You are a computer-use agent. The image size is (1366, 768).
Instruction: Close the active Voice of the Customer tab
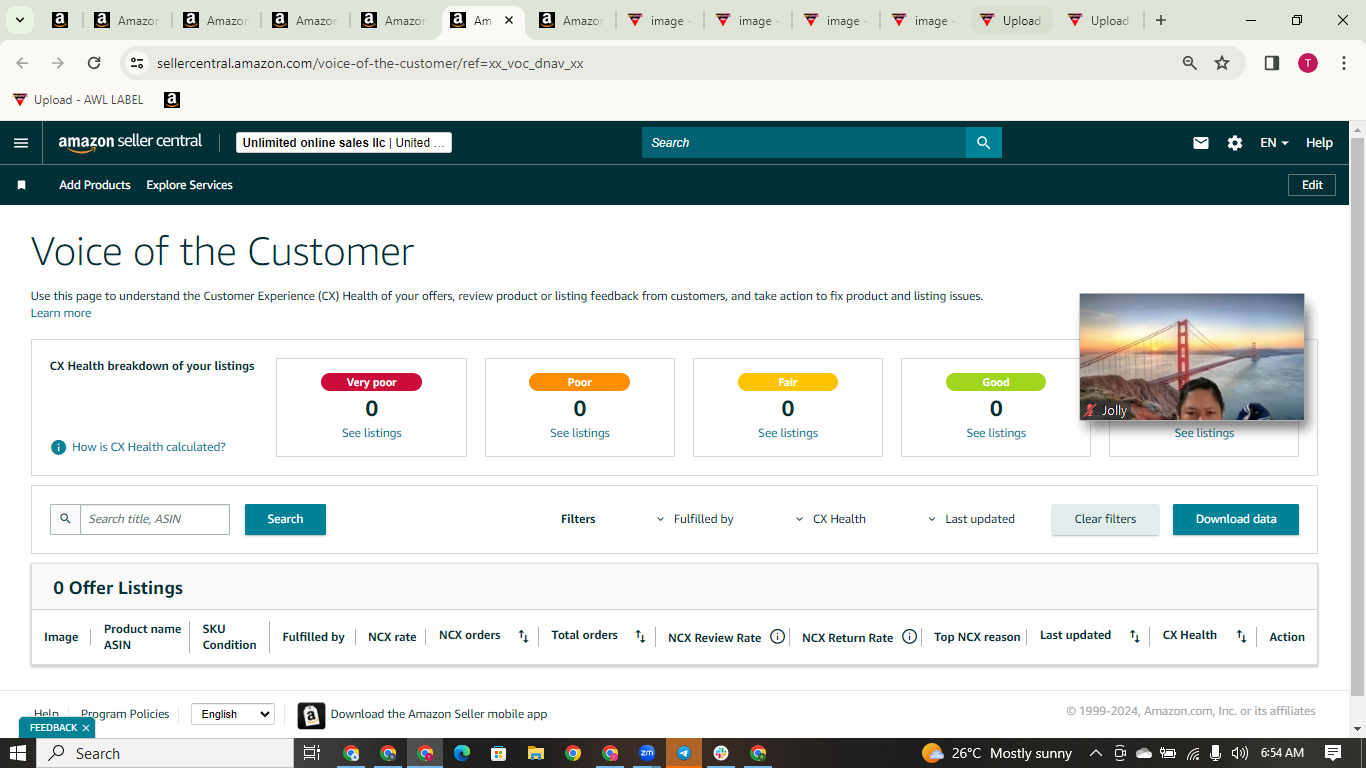point(509,20)
